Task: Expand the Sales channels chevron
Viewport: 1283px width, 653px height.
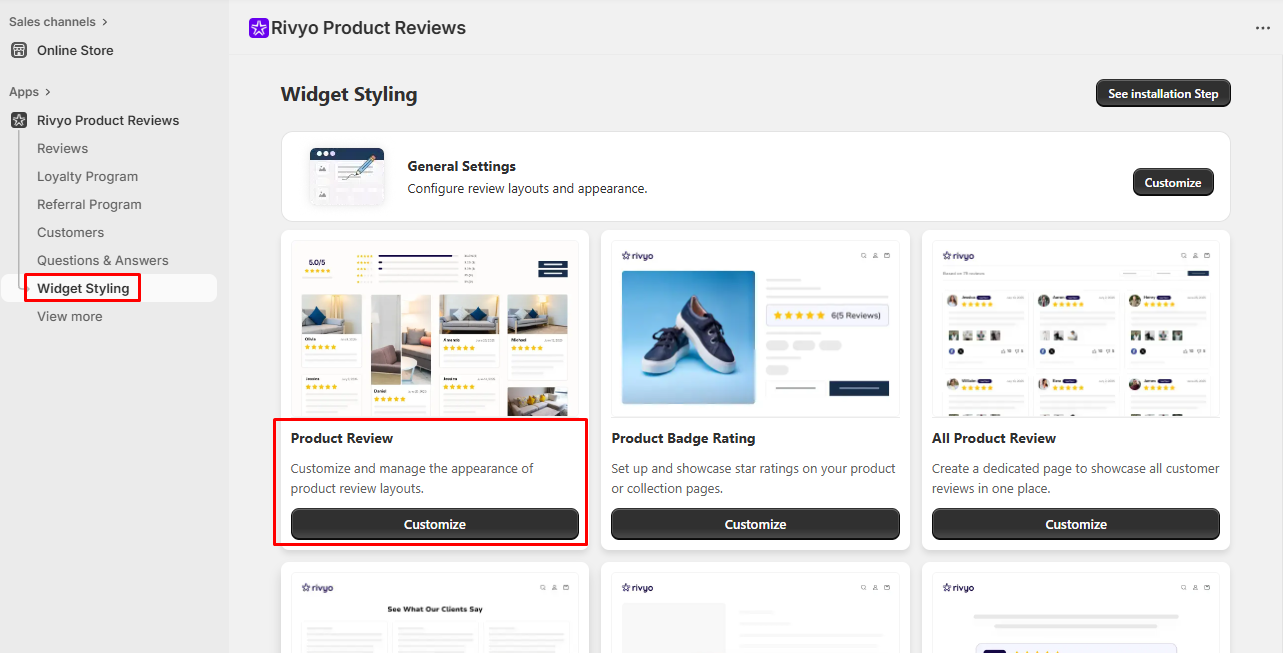Action: pyautogui.click(x=105, y=22)
